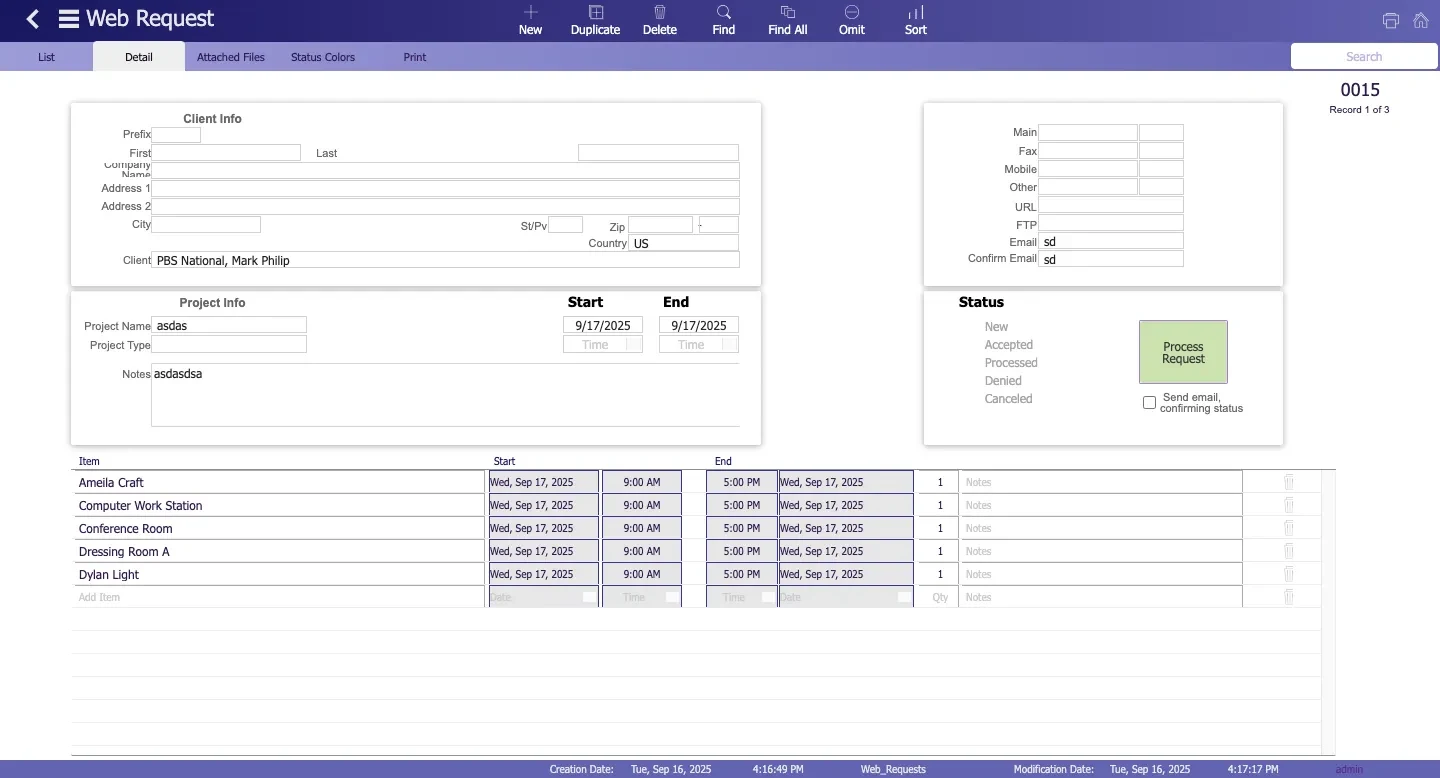Click the Country field showing US
This screenshot has width=1440, height=778.
click(684, 244)
